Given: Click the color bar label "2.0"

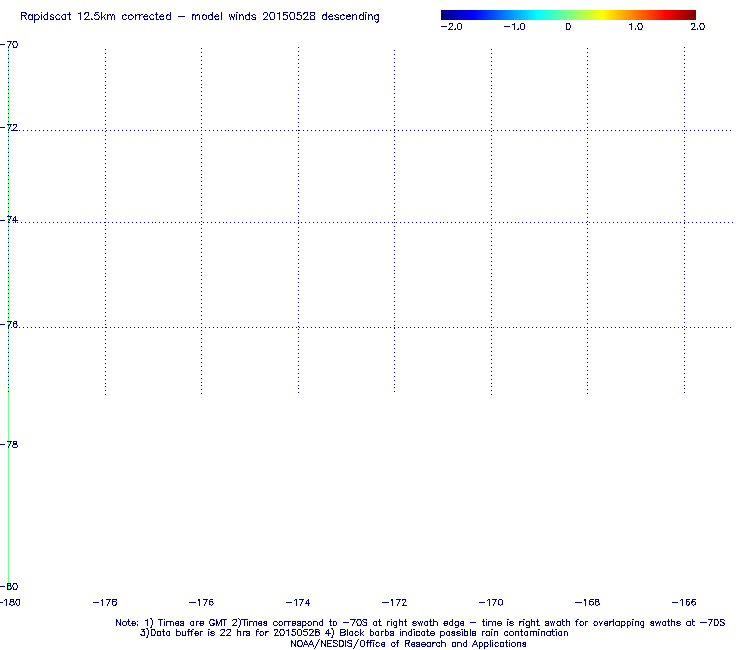Looking at the screenshot, I should (698, 27).
